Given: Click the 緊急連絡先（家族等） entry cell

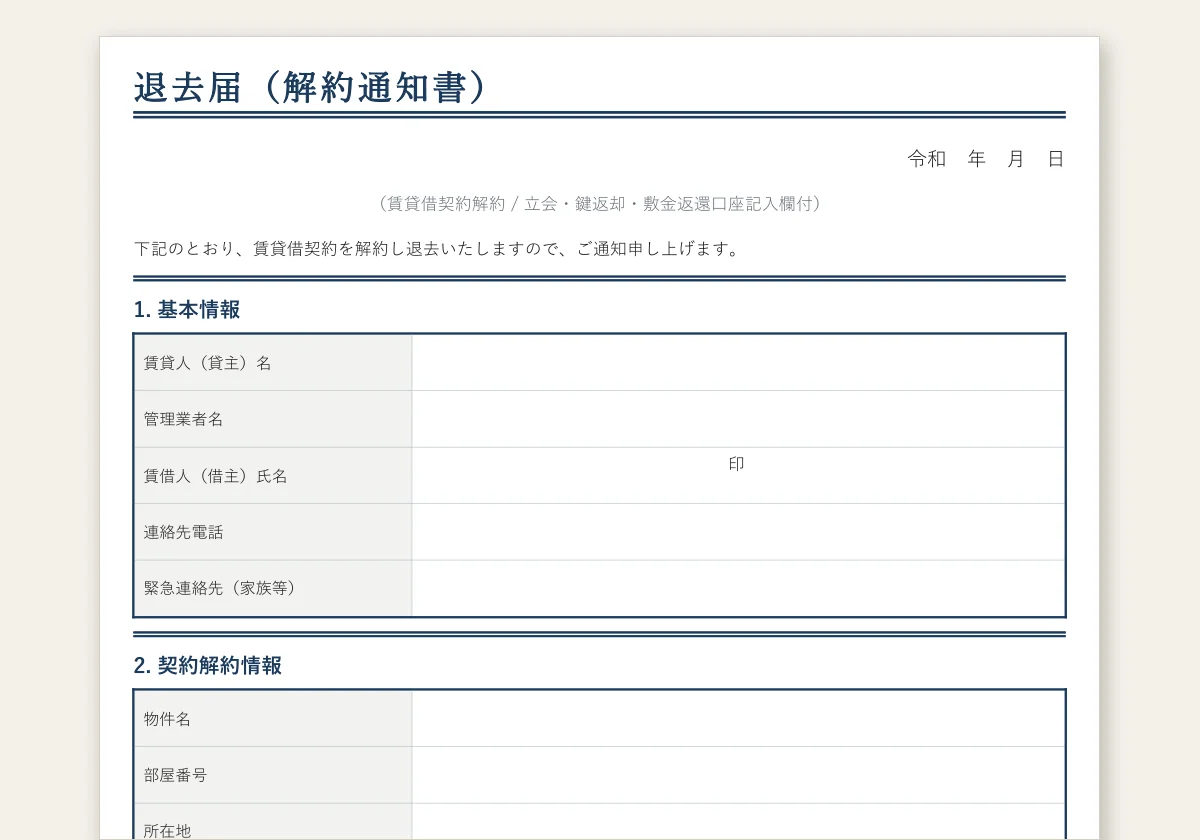Looking at the screenshot, I should tap(738, 588).
